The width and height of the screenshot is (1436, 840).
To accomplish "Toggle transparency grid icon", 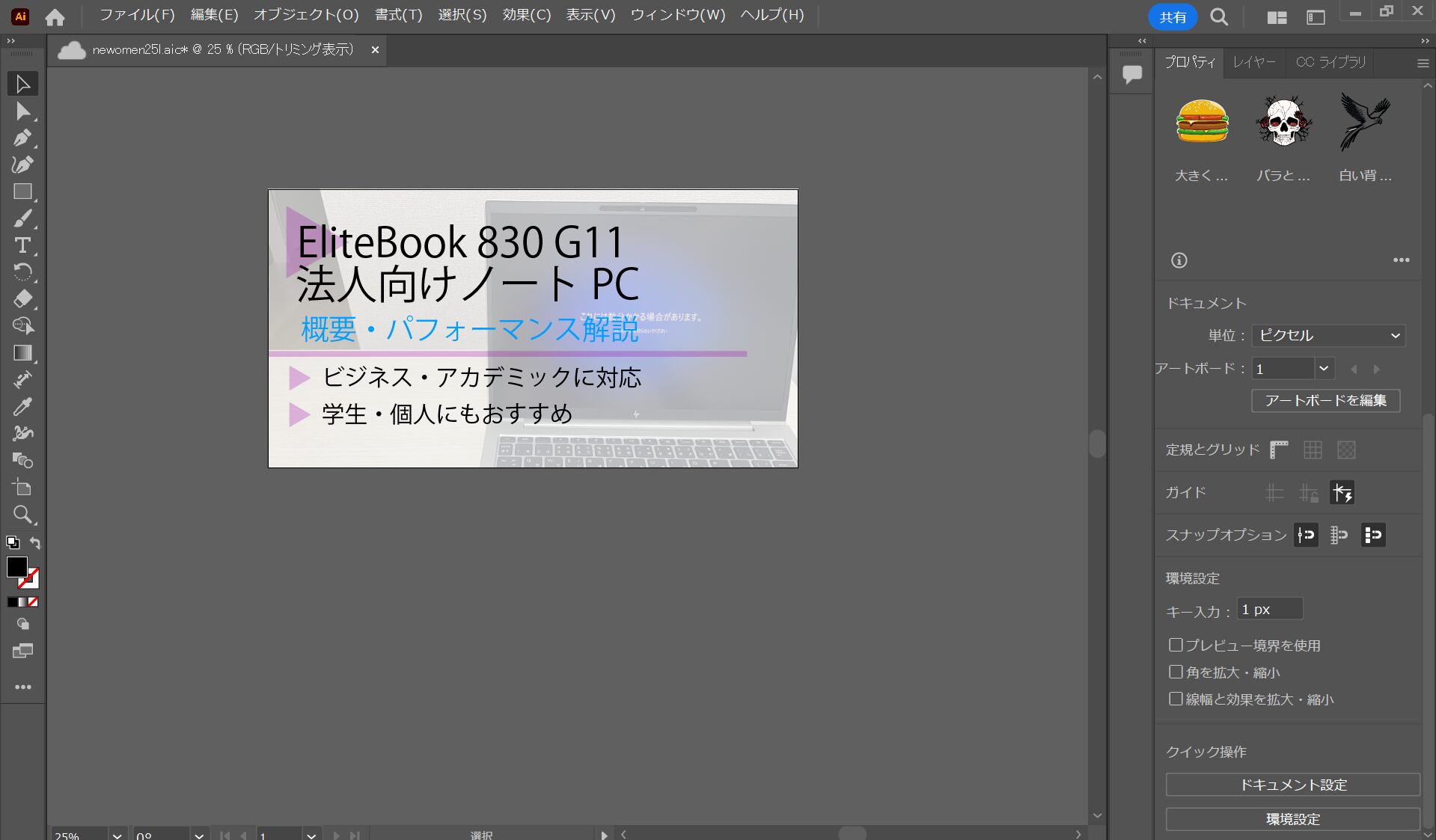I will tap(1346, 450).
